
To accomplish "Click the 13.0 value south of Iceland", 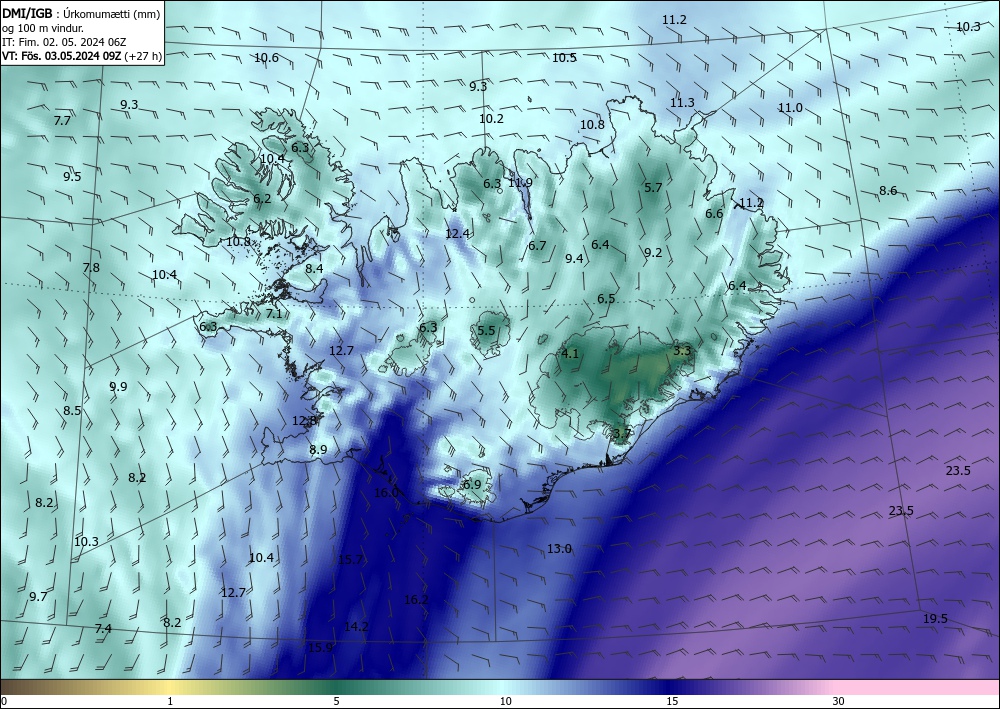I will (x=559, y=548).
